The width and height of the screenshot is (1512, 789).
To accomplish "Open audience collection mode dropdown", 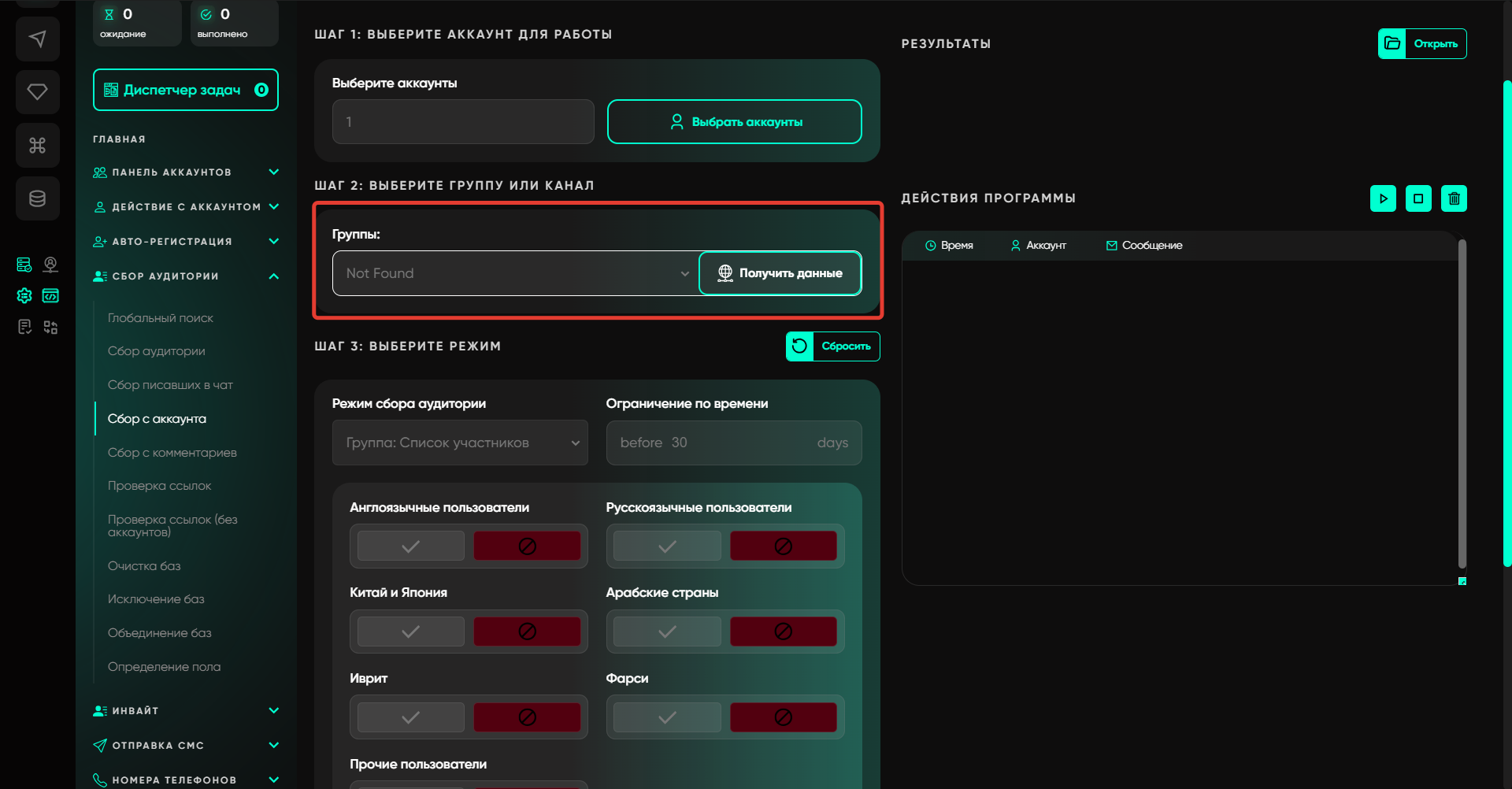I will click(460, 443).
